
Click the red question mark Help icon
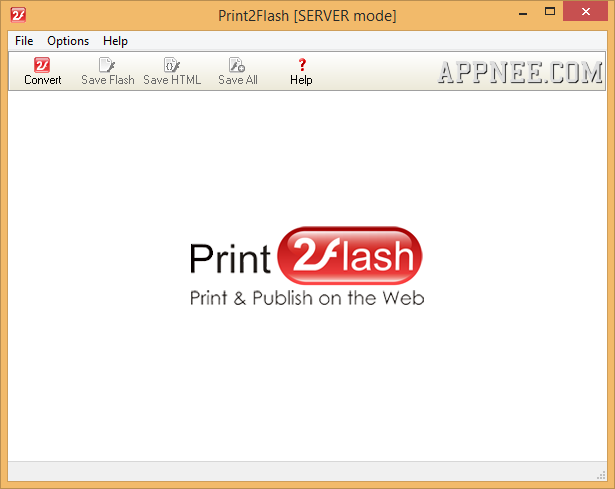coord(302,65)
